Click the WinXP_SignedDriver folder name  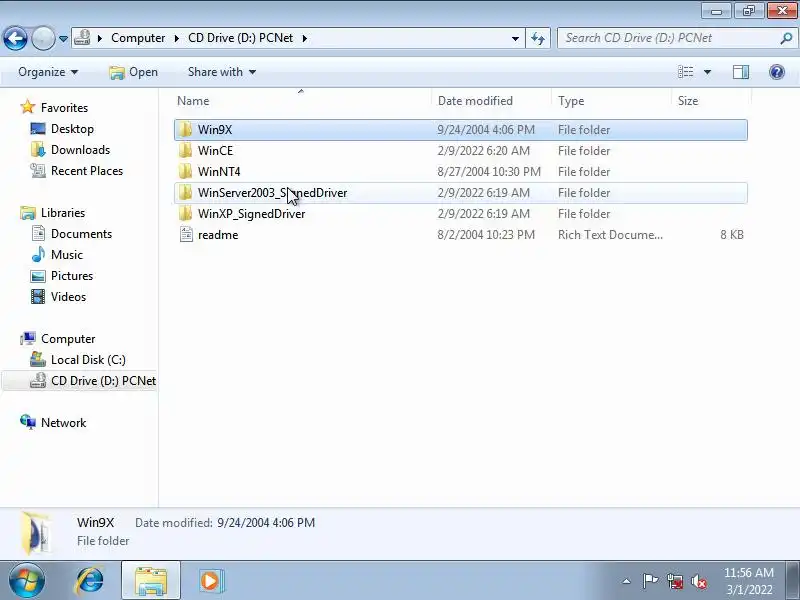[x=252, y=214]
